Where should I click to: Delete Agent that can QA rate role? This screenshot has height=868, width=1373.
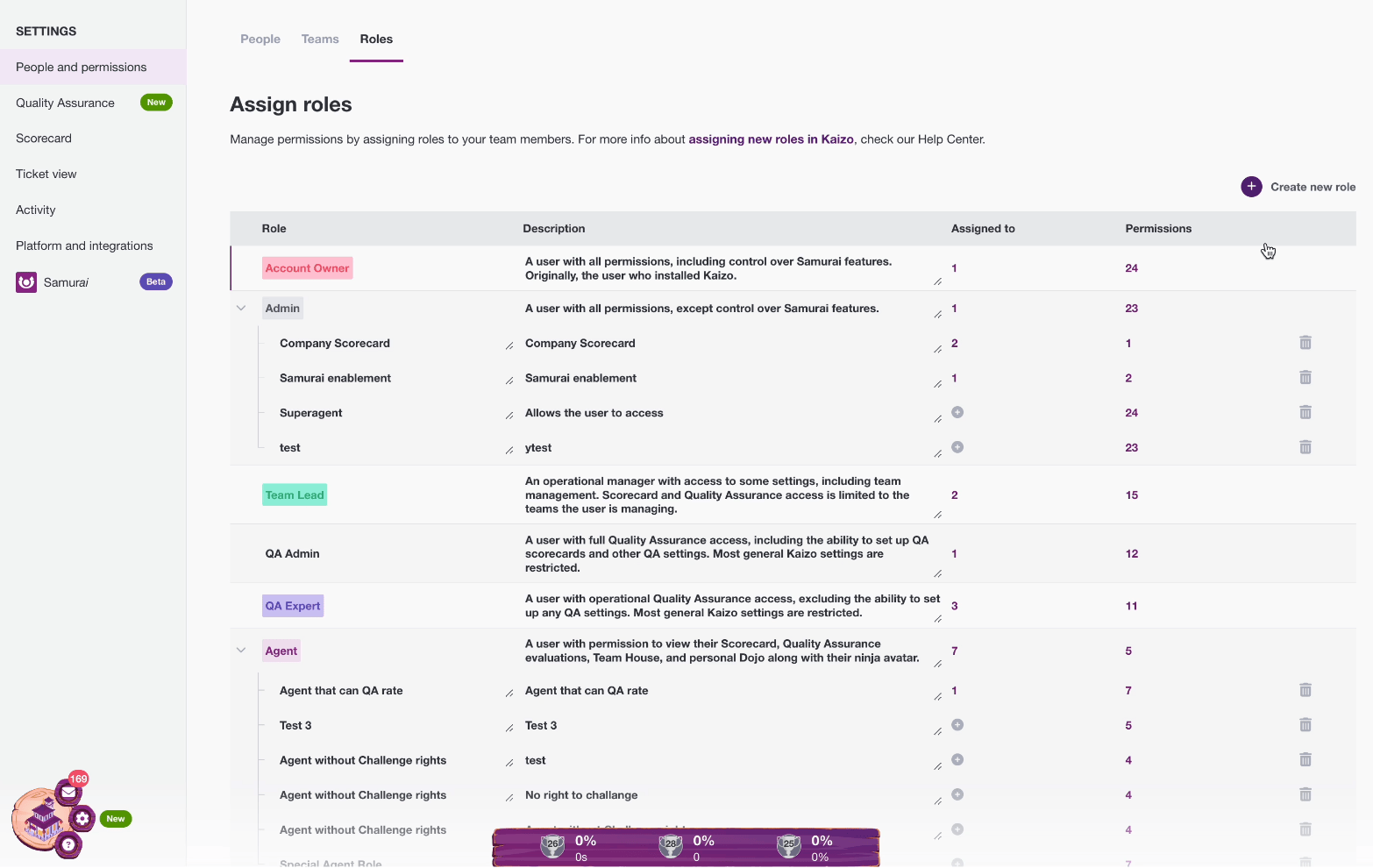tap(1305, 690)
